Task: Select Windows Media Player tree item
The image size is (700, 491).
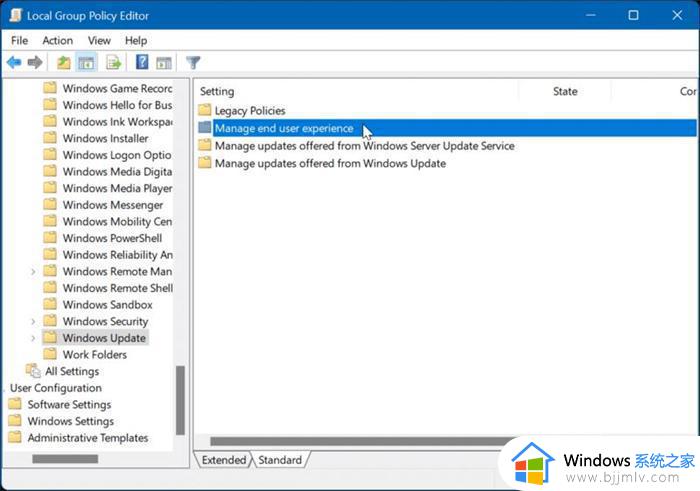Action: pos(117,188)
